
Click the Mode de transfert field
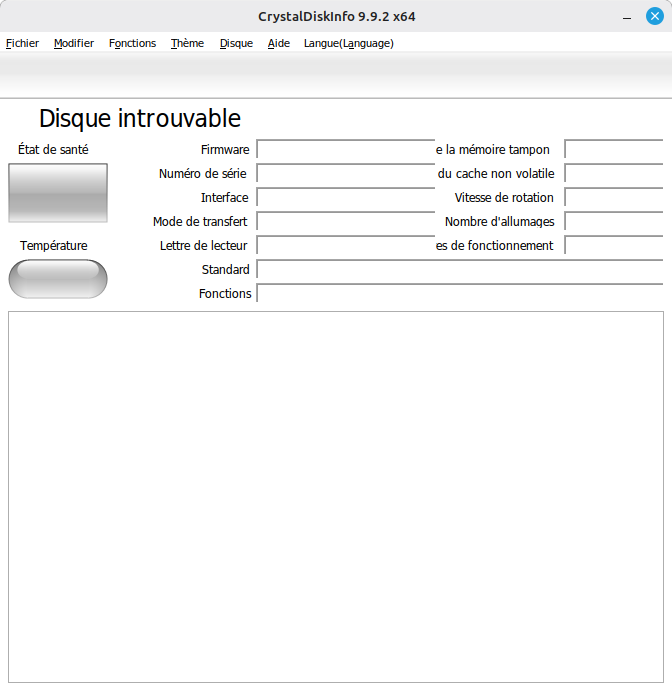(x=345, y=221)
